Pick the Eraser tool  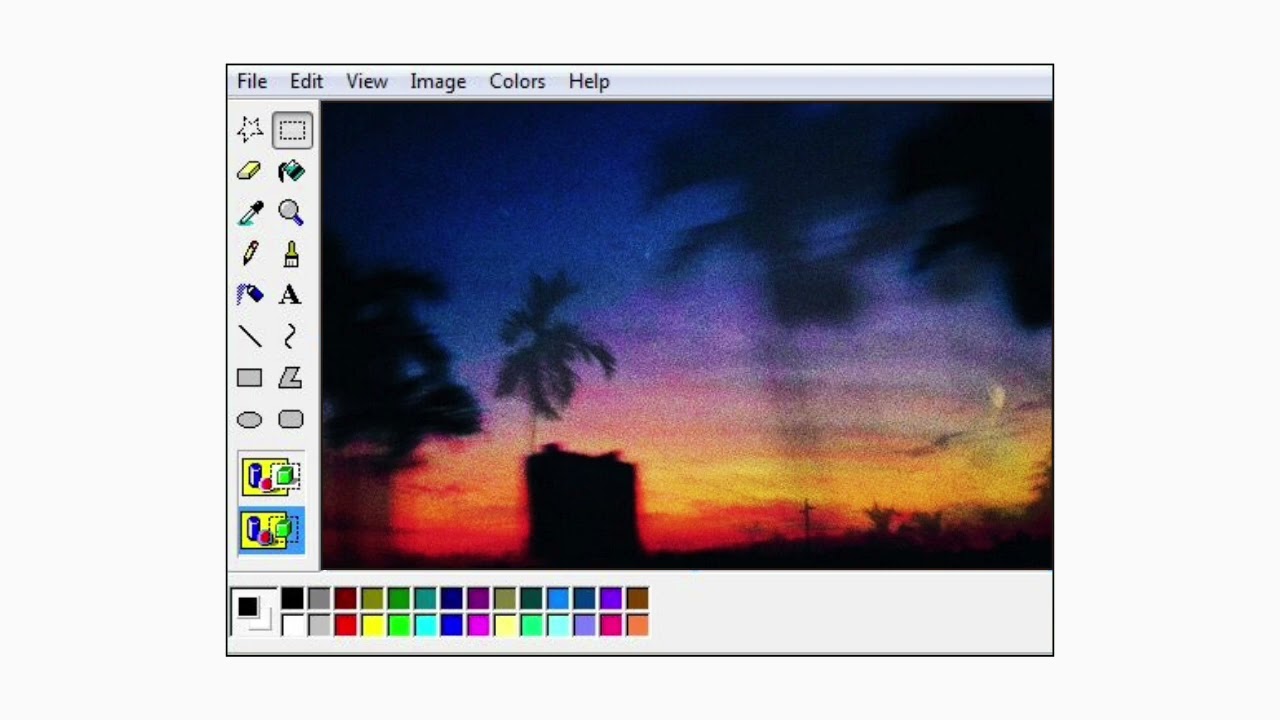coord(250,172)
